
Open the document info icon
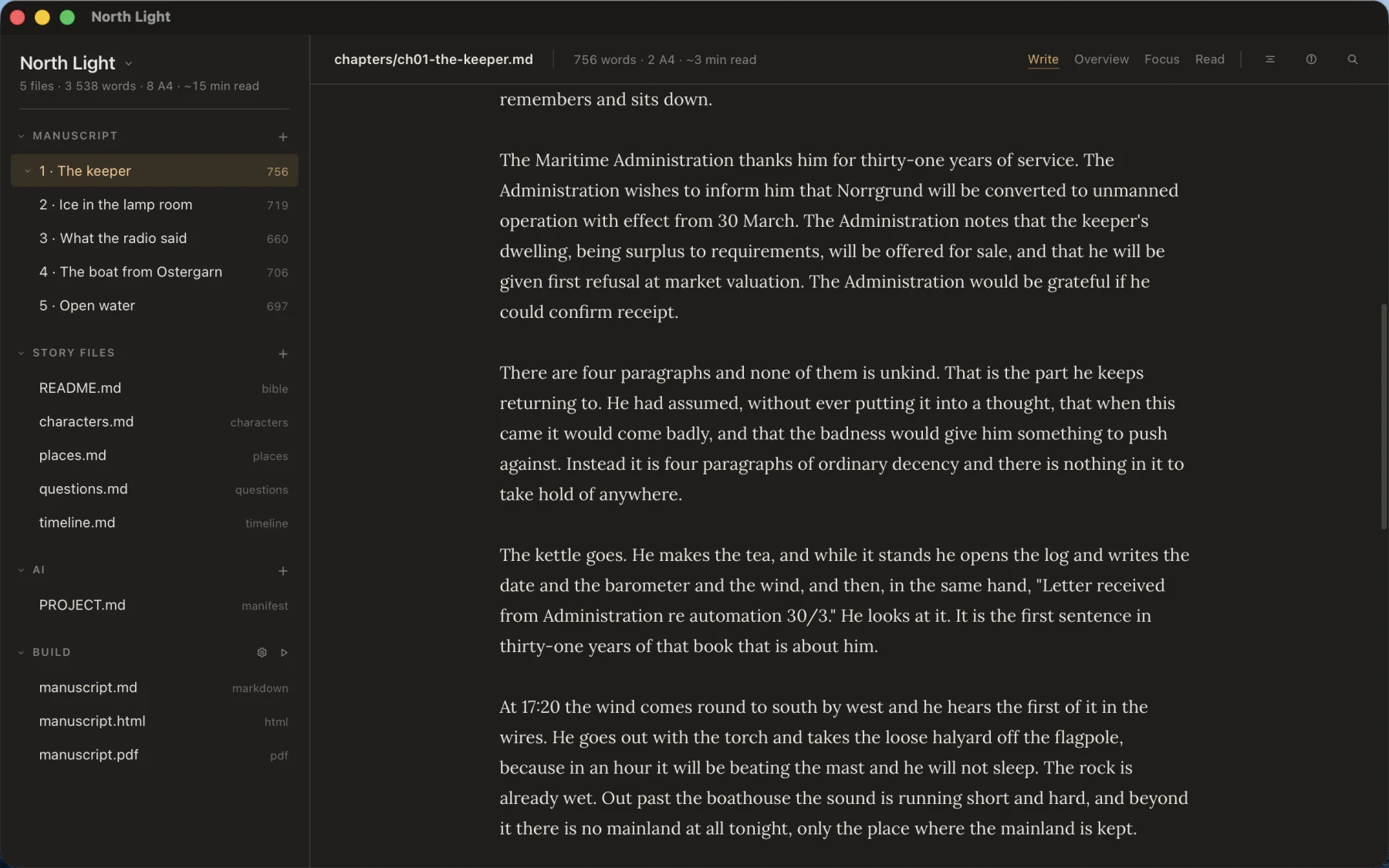coord(1311,59)
